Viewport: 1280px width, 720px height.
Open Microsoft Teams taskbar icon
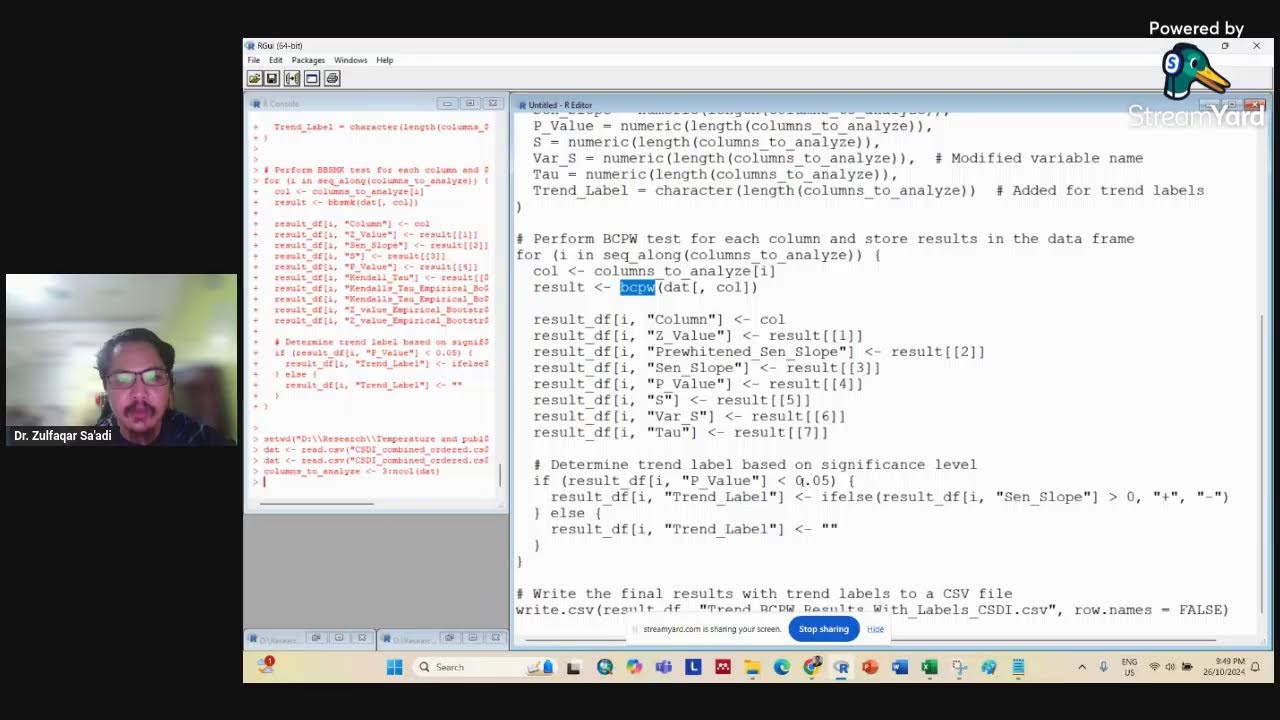pos(664,667)
